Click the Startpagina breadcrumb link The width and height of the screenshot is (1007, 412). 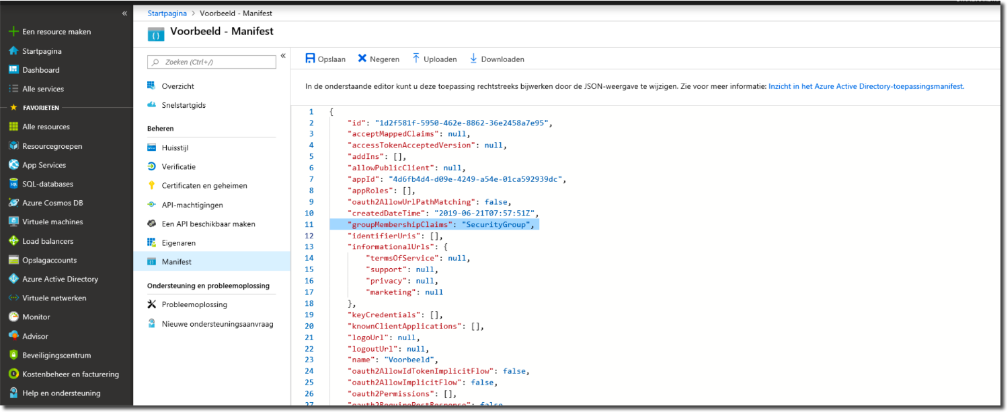pyautogui.click(x=166, y=14)
